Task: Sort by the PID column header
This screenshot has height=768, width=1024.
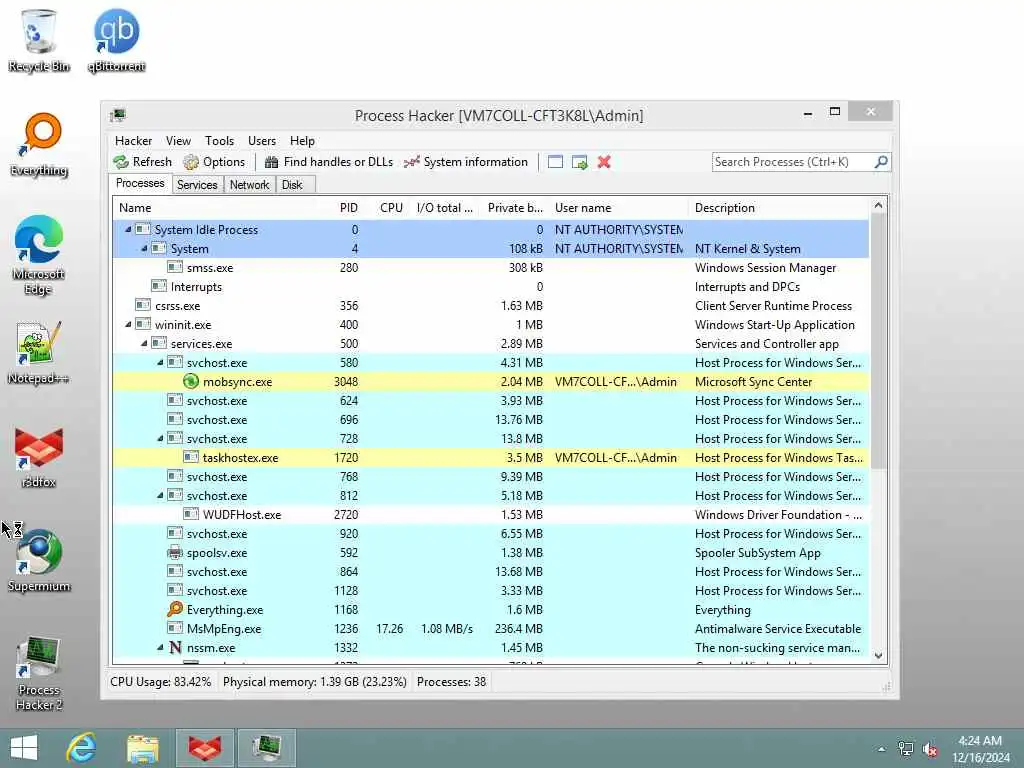Action: (349, 208)
